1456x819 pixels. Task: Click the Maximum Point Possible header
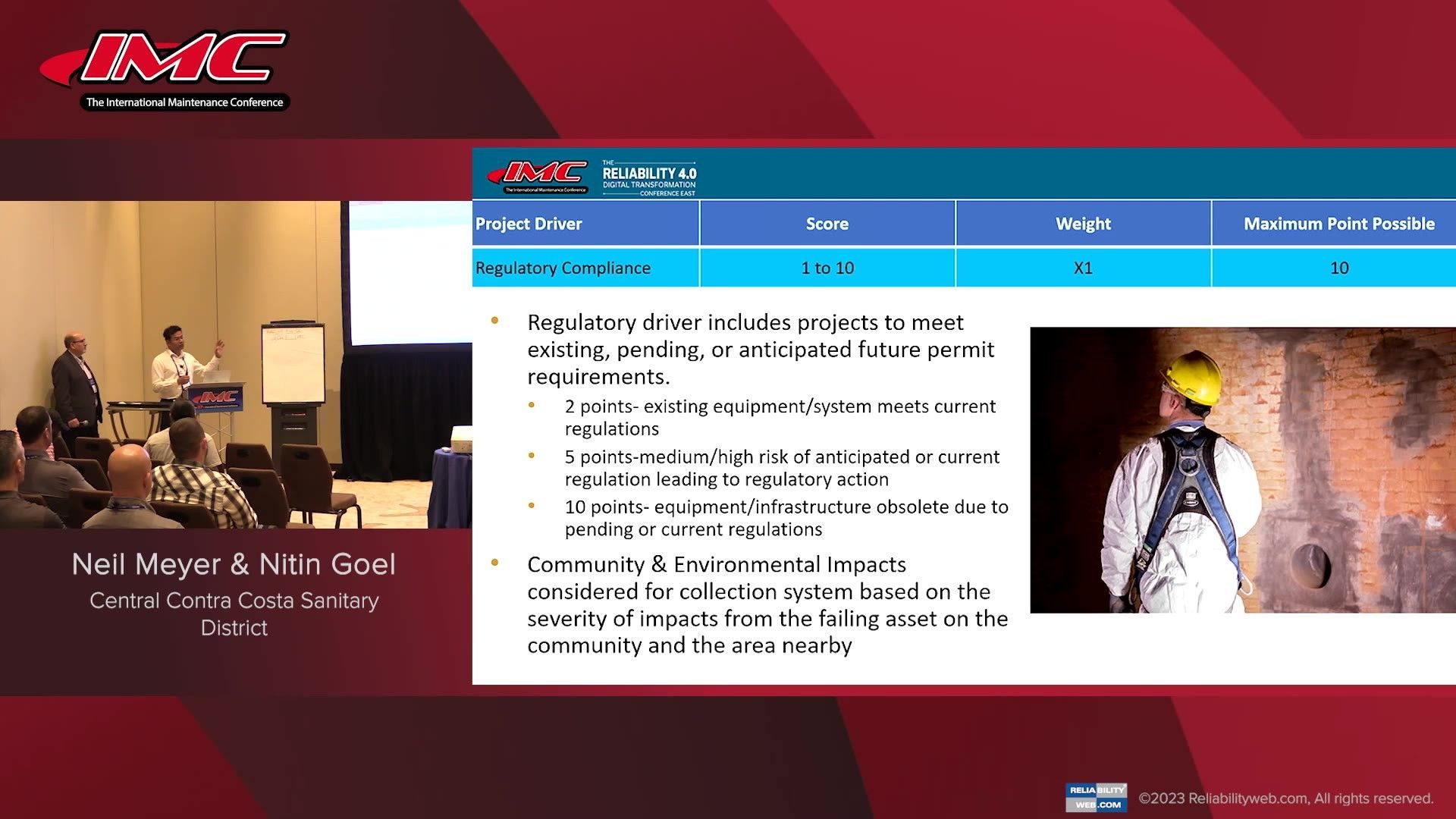(x=1338, y=224)
